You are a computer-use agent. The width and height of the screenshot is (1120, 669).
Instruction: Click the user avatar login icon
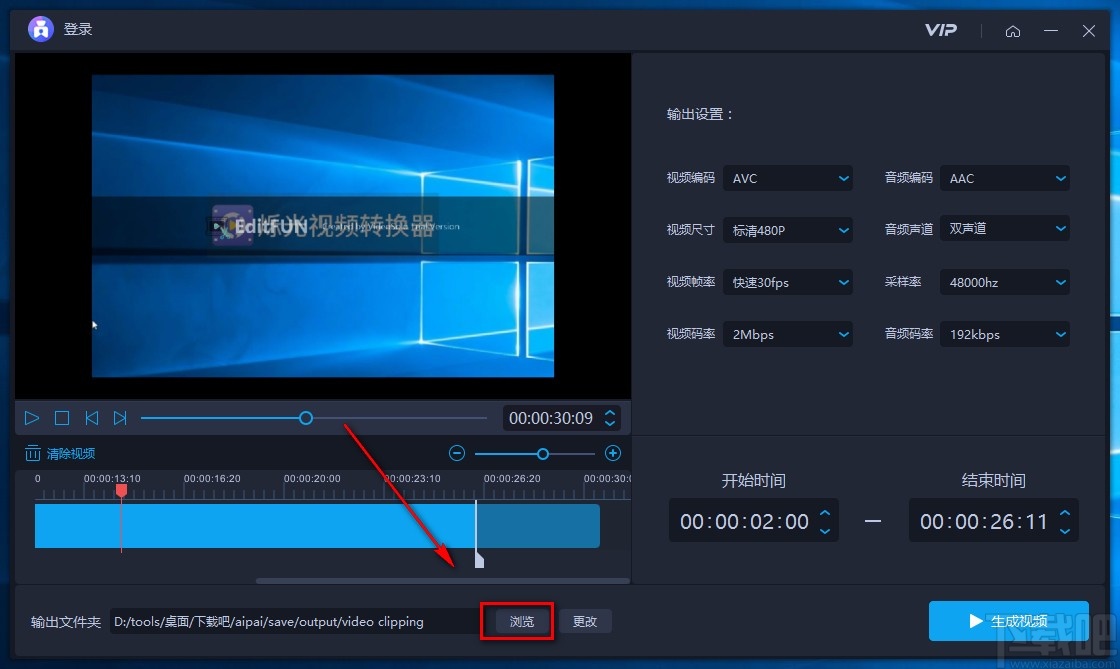pos(41,29)
